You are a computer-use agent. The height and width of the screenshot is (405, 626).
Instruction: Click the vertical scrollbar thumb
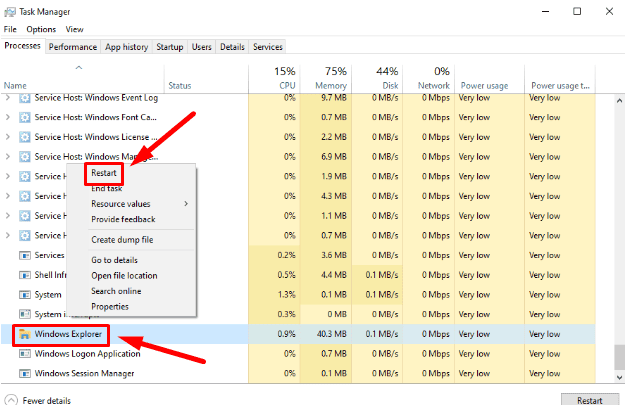(619, 357)
